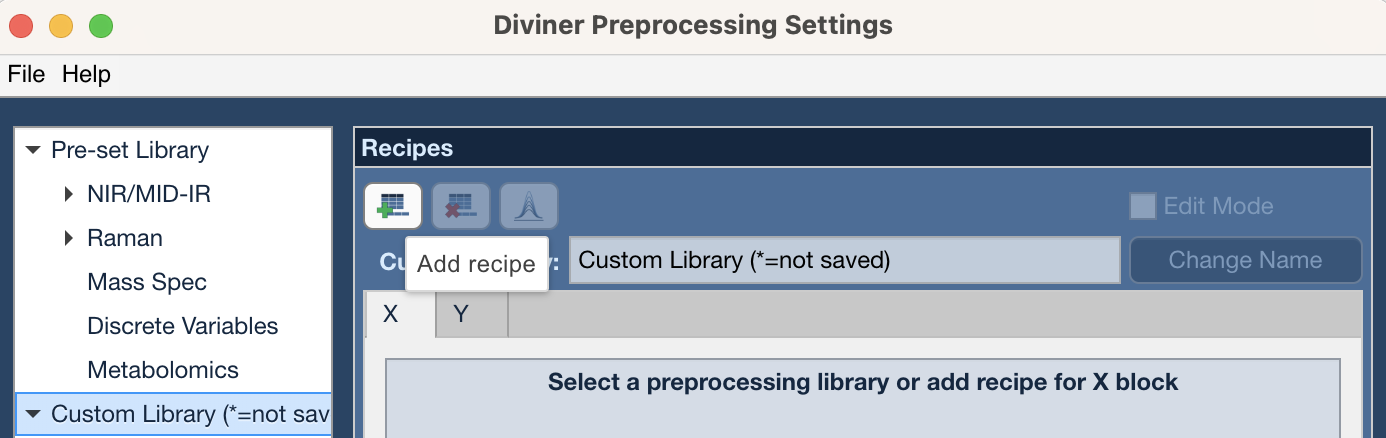Click the Add recipe icon
The image size is (1386, 438).
(x=393, y=206)
